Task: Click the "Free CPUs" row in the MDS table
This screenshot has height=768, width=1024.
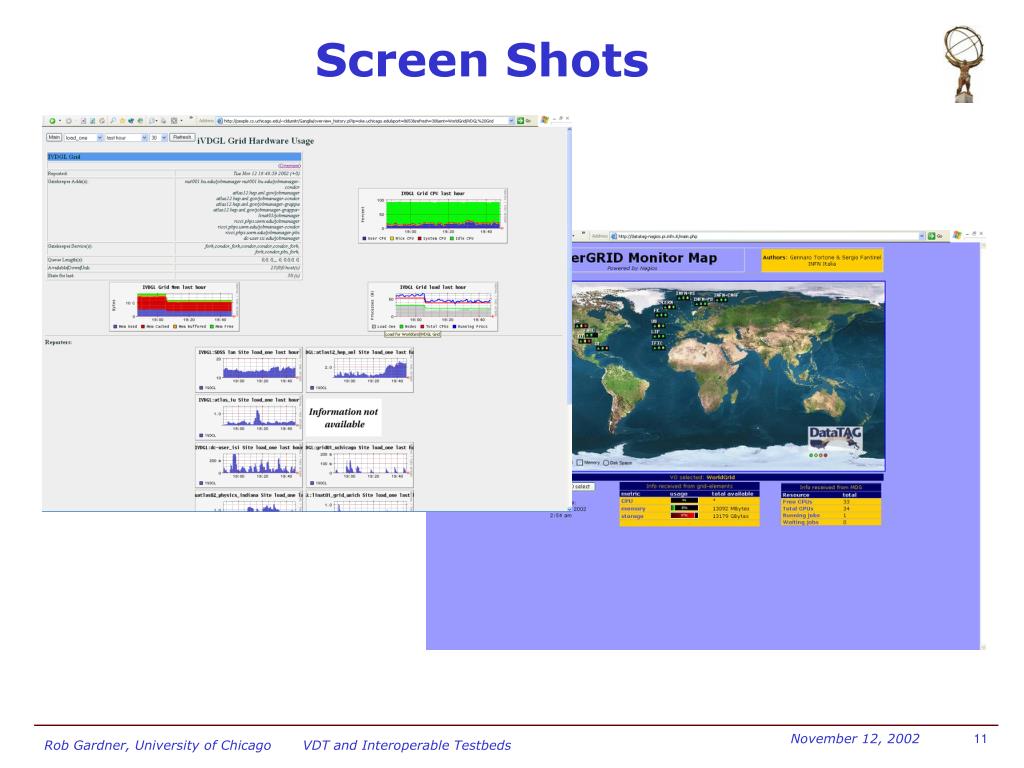Action: [831, 502]
